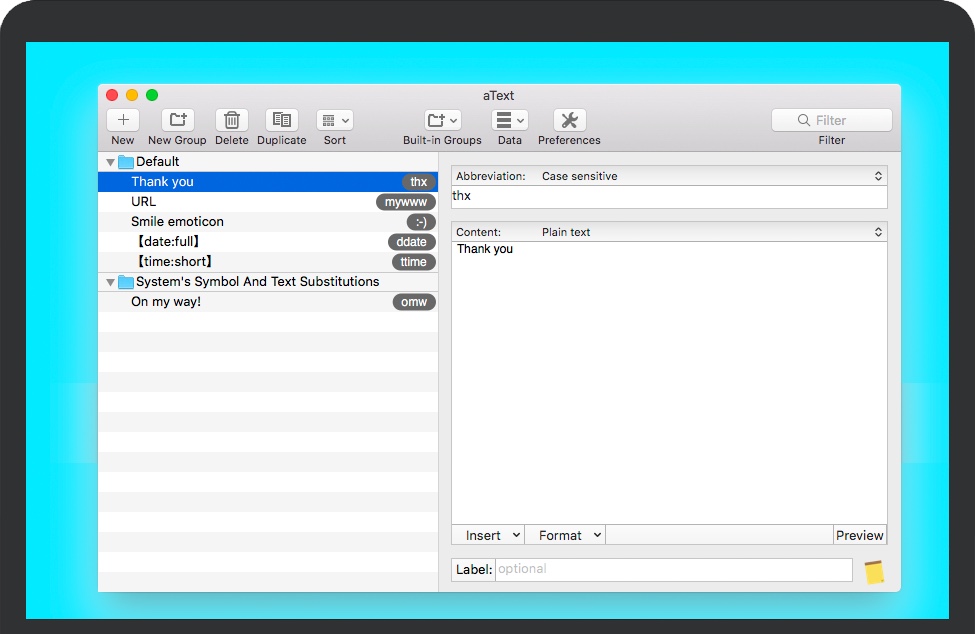Select the Smile emoticon snippet

[x=177, y=222]
